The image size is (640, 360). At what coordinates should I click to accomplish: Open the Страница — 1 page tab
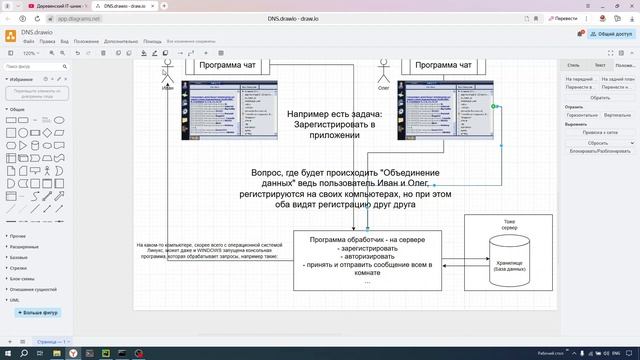52,342
